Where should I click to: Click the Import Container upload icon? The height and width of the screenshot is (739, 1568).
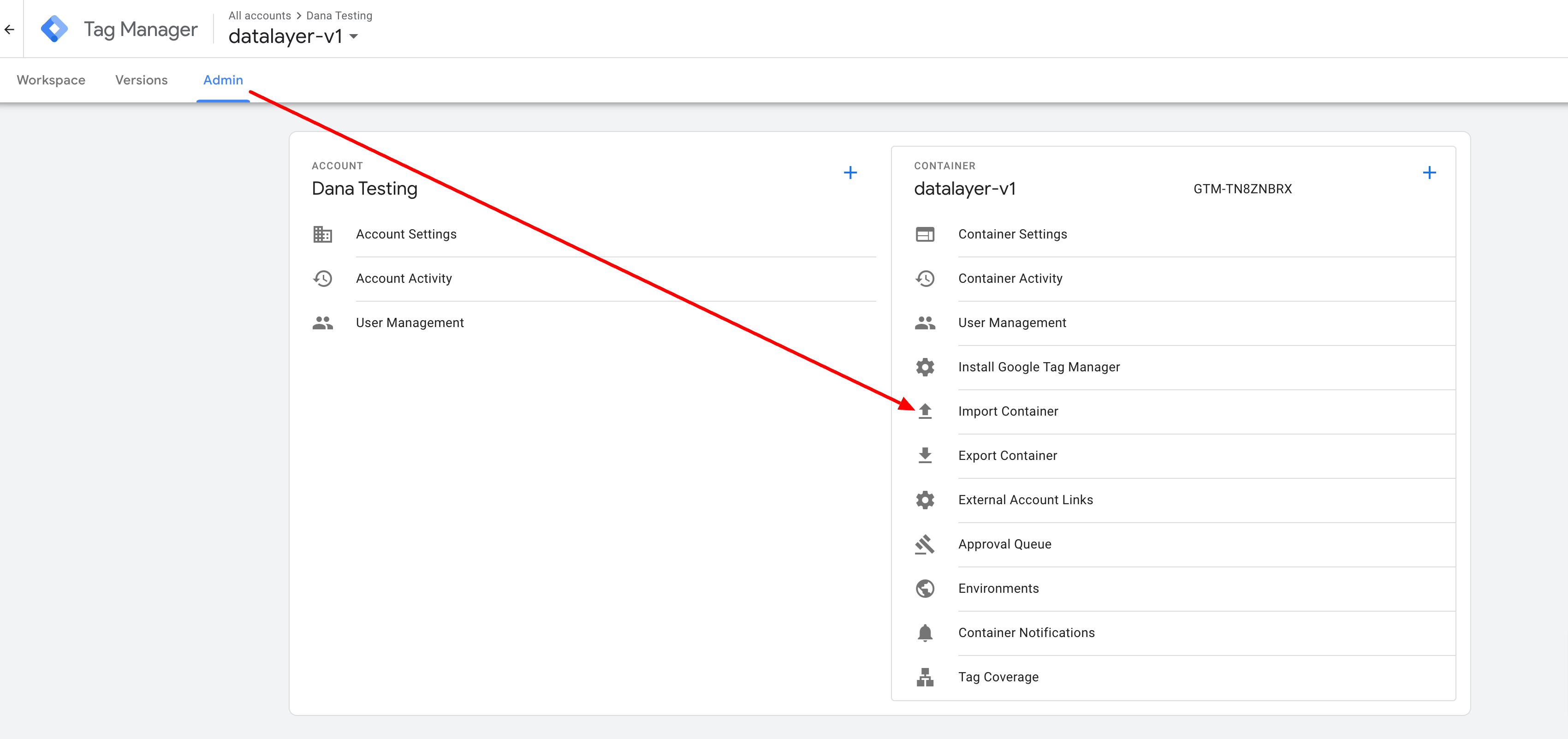(925, 411)
